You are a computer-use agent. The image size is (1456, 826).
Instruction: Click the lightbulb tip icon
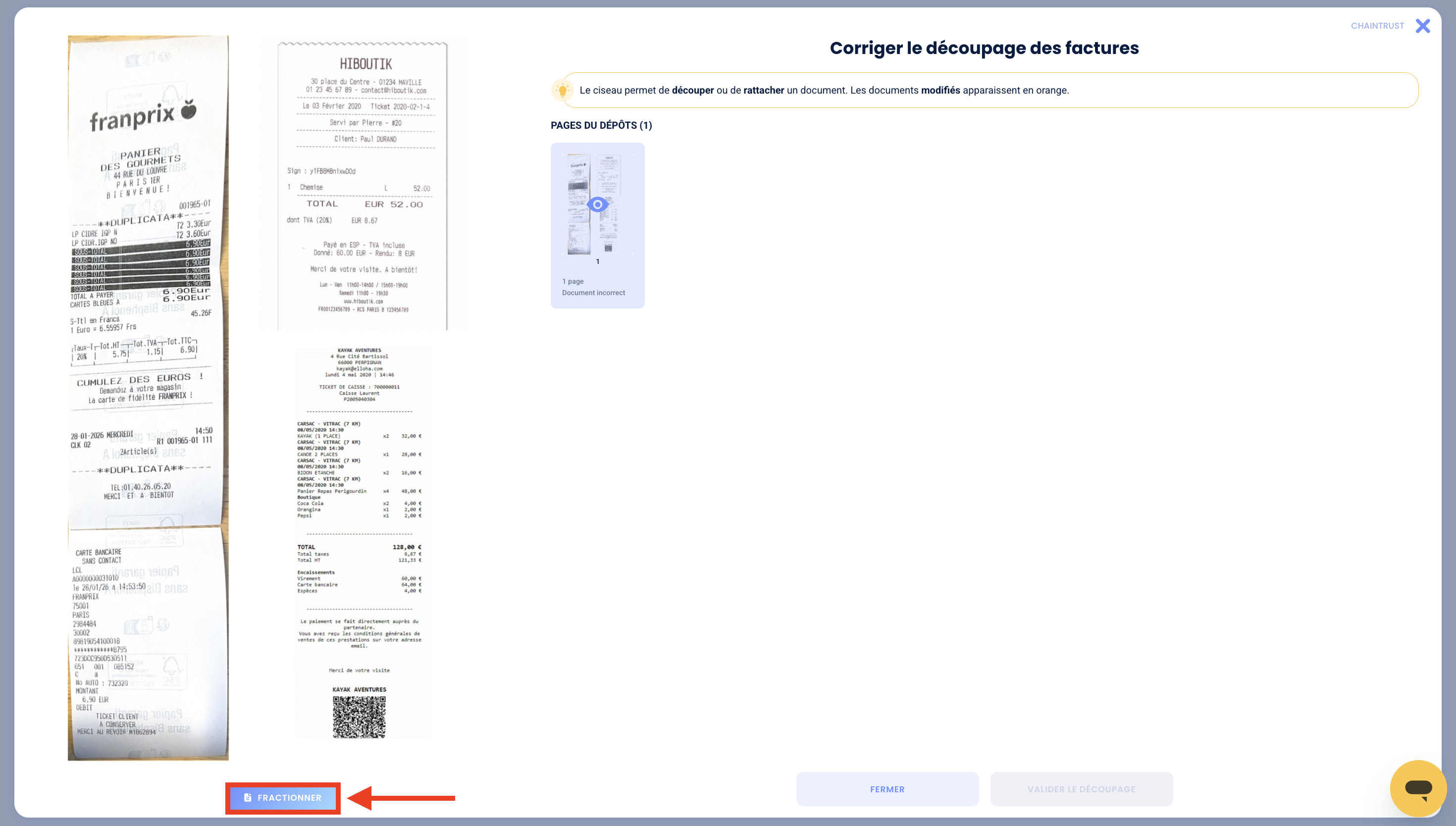pos(562,90)
